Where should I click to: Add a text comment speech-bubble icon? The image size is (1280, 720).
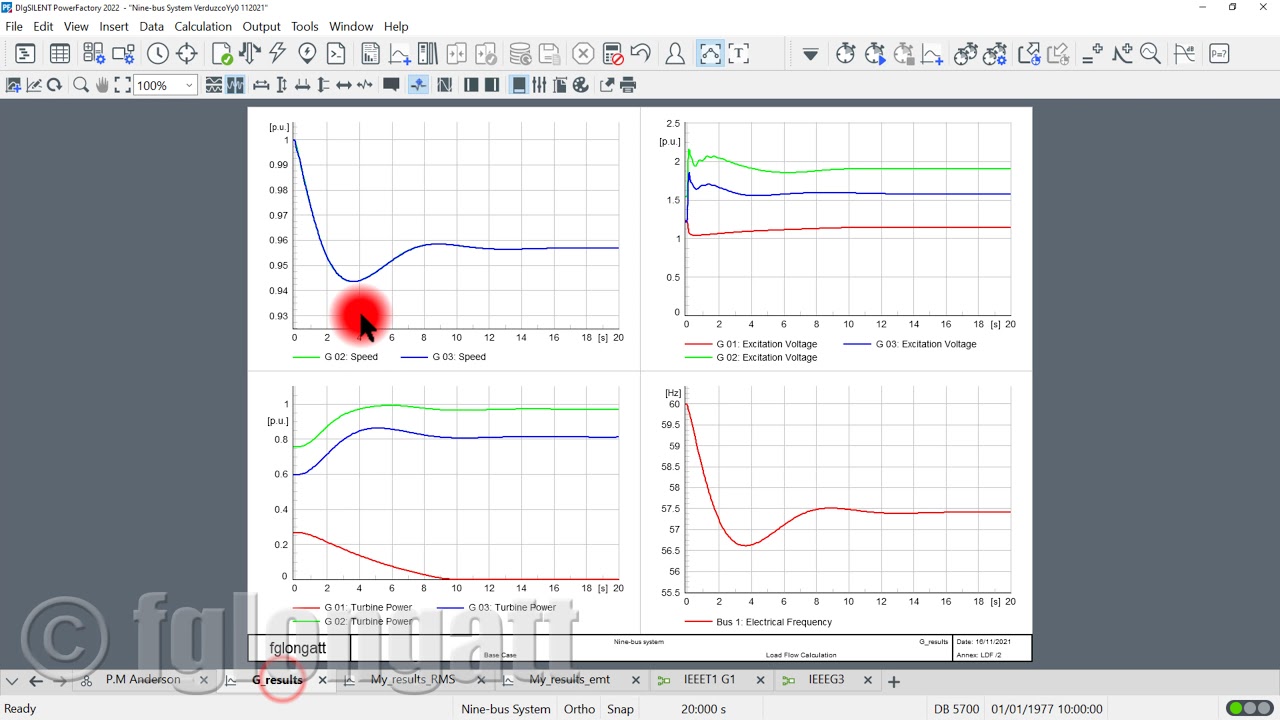click(392, 86)
